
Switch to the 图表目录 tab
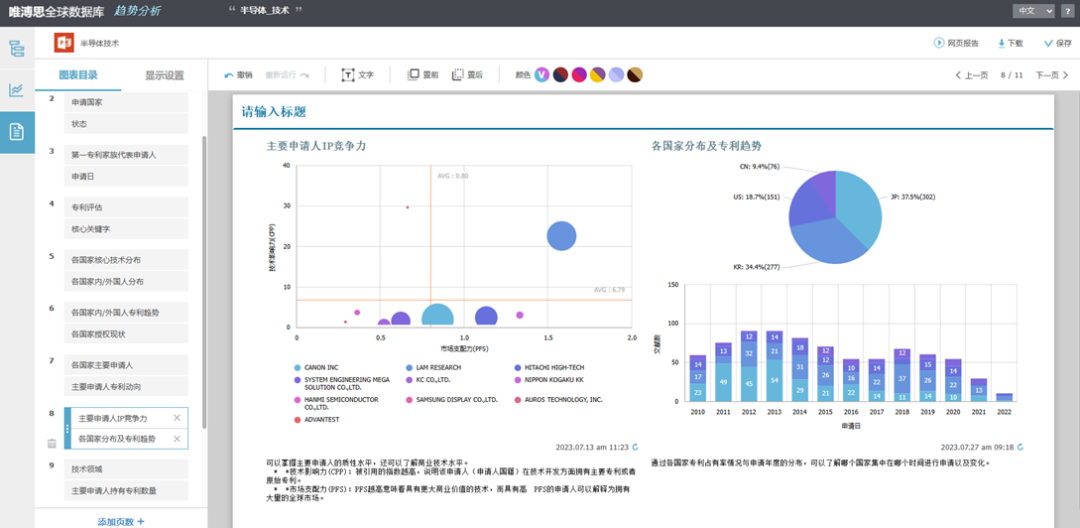(x=78, y=75)
